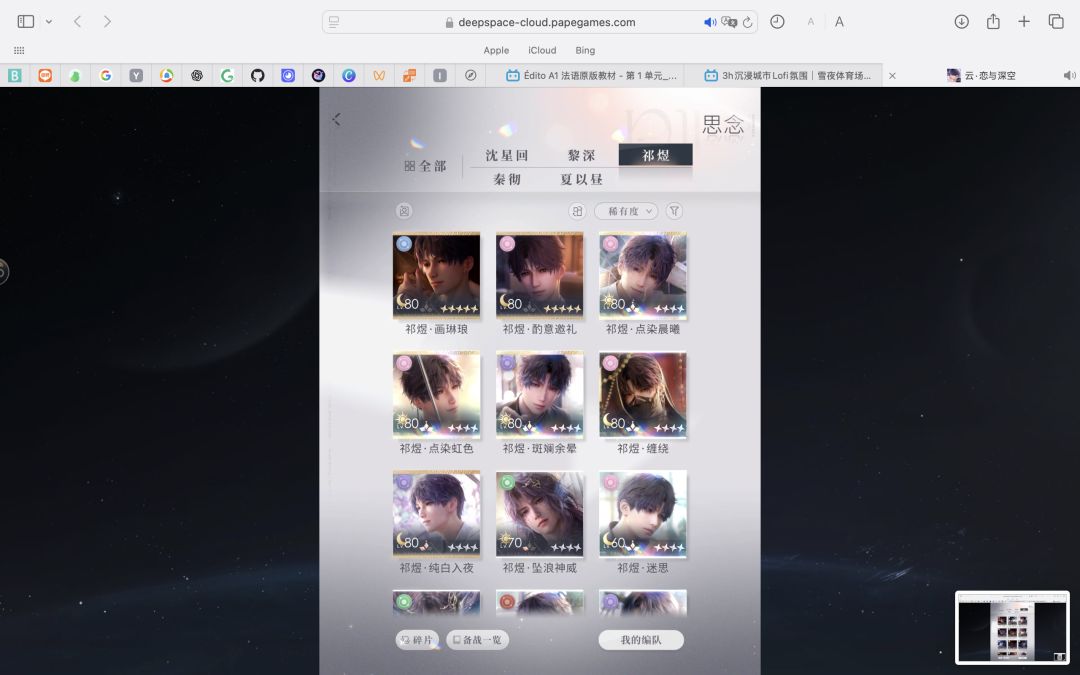Click the card layout switch icon

pos(577,211)
